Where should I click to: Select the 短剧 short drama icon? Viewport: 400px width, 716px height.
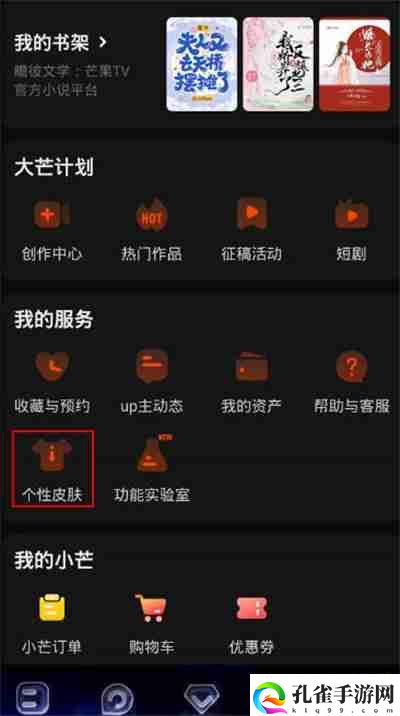click(351, 214)
